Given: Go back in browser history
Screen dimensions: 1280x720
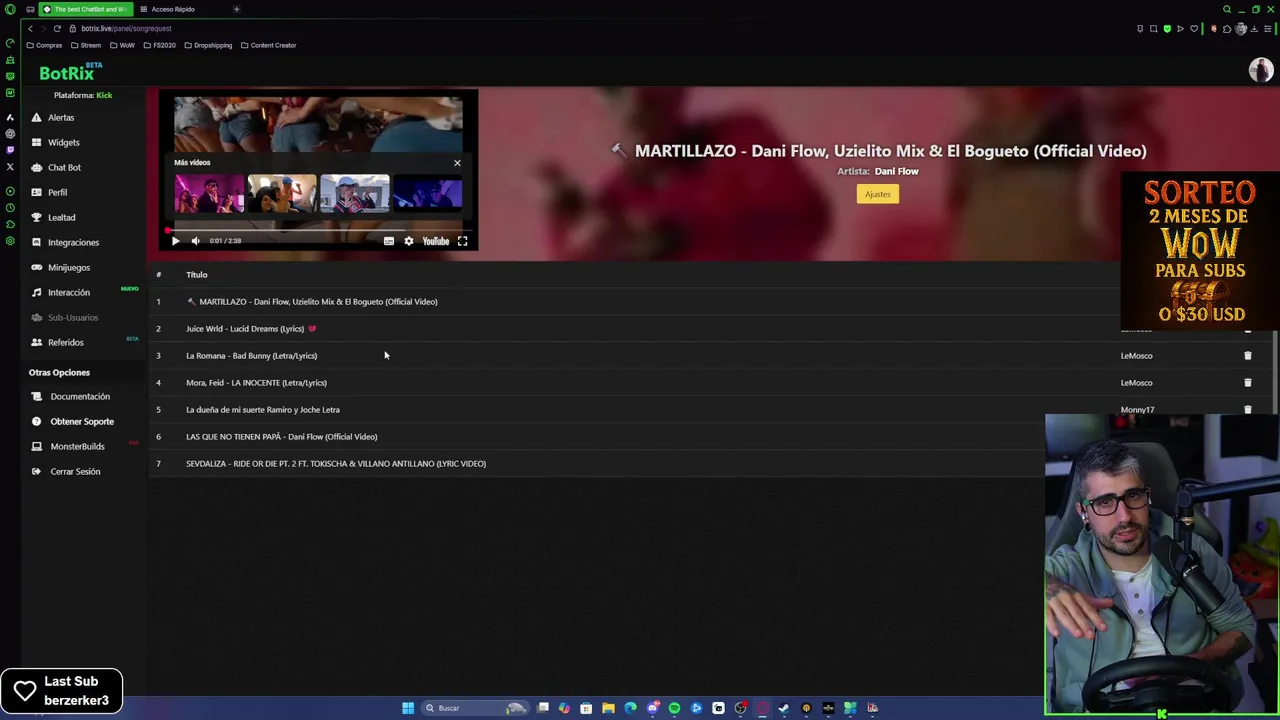Looking at the screenshot, I should tap(30, 28).
